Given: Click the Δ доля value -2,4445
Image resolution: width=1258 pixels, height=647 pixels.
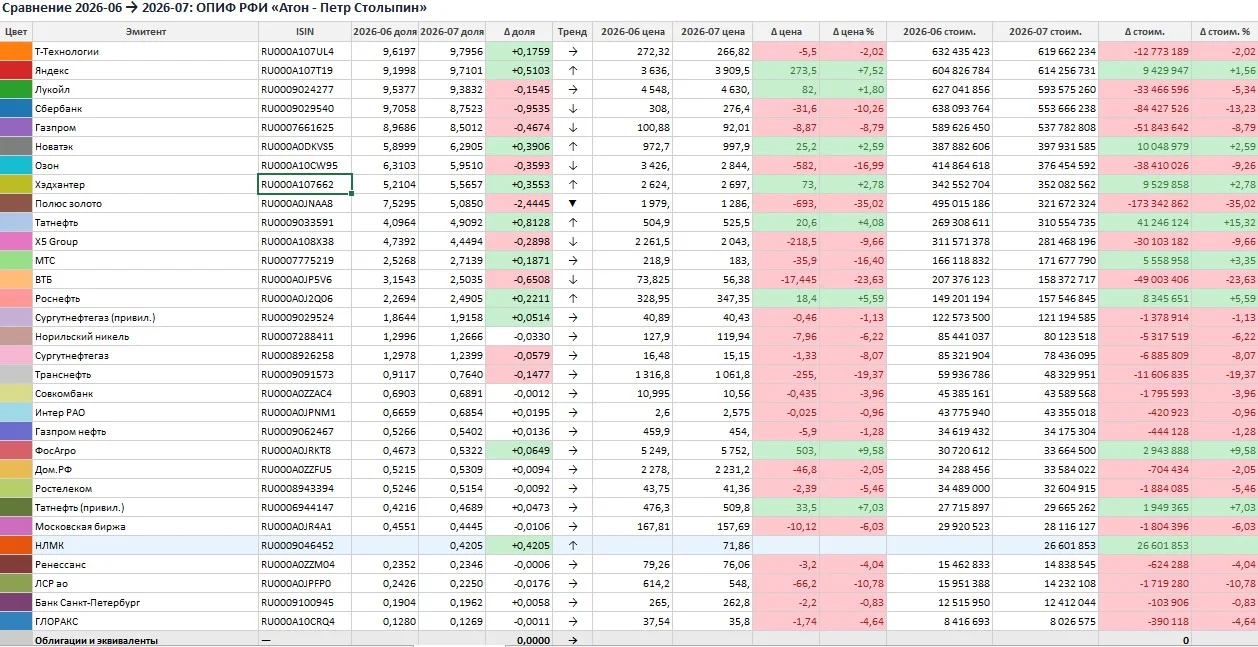Looking at the screenshot, I should [519, 203].
